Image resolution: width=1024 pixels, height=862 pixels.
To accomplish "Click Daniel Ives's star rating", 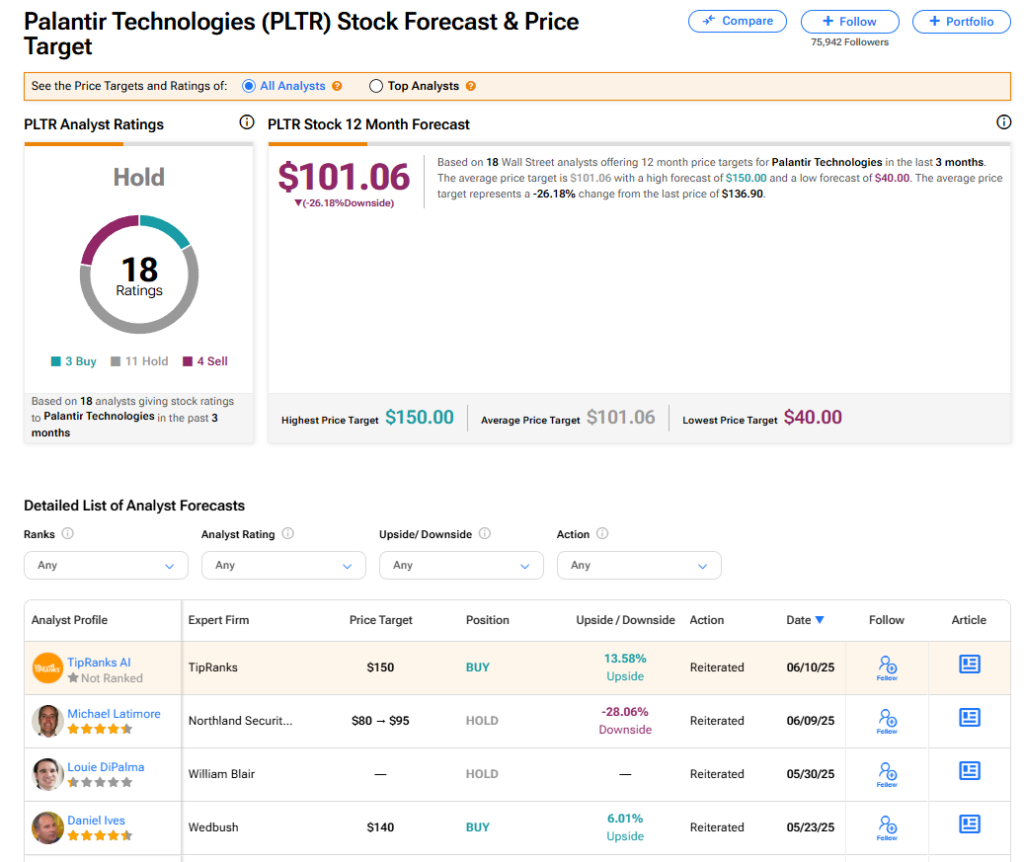I will point(100,836).
